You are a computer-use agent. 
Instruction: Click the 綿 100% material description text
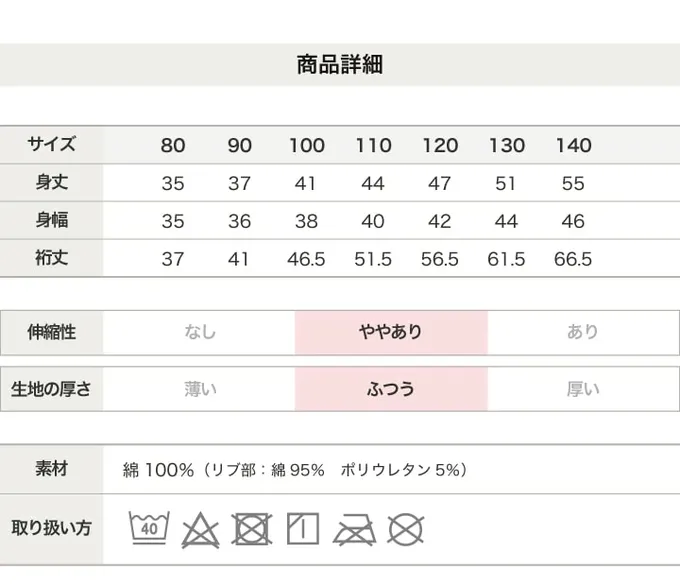click(x=295, y=470)
